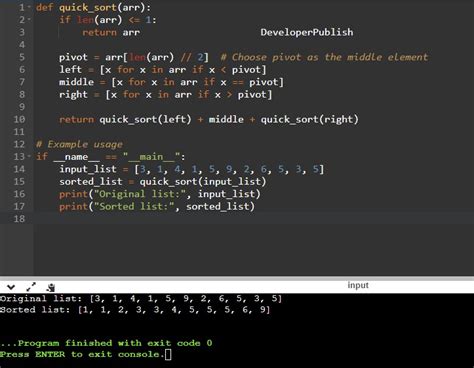Click the 'DeveloperPublish' text in the editor
Screen dimensions: 474x368
[307, 32]
